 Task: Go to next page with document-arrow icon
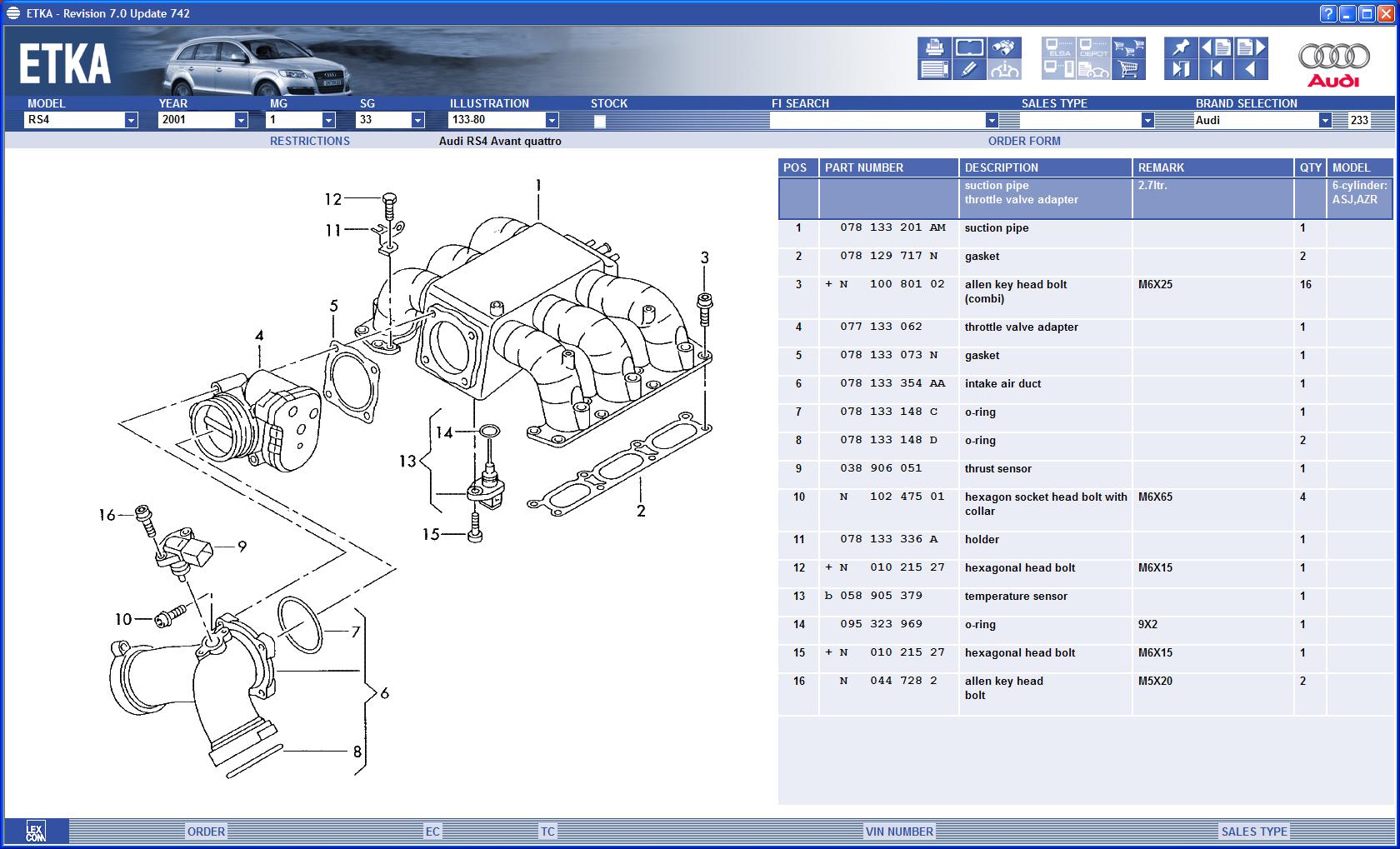pos(1250,47)
